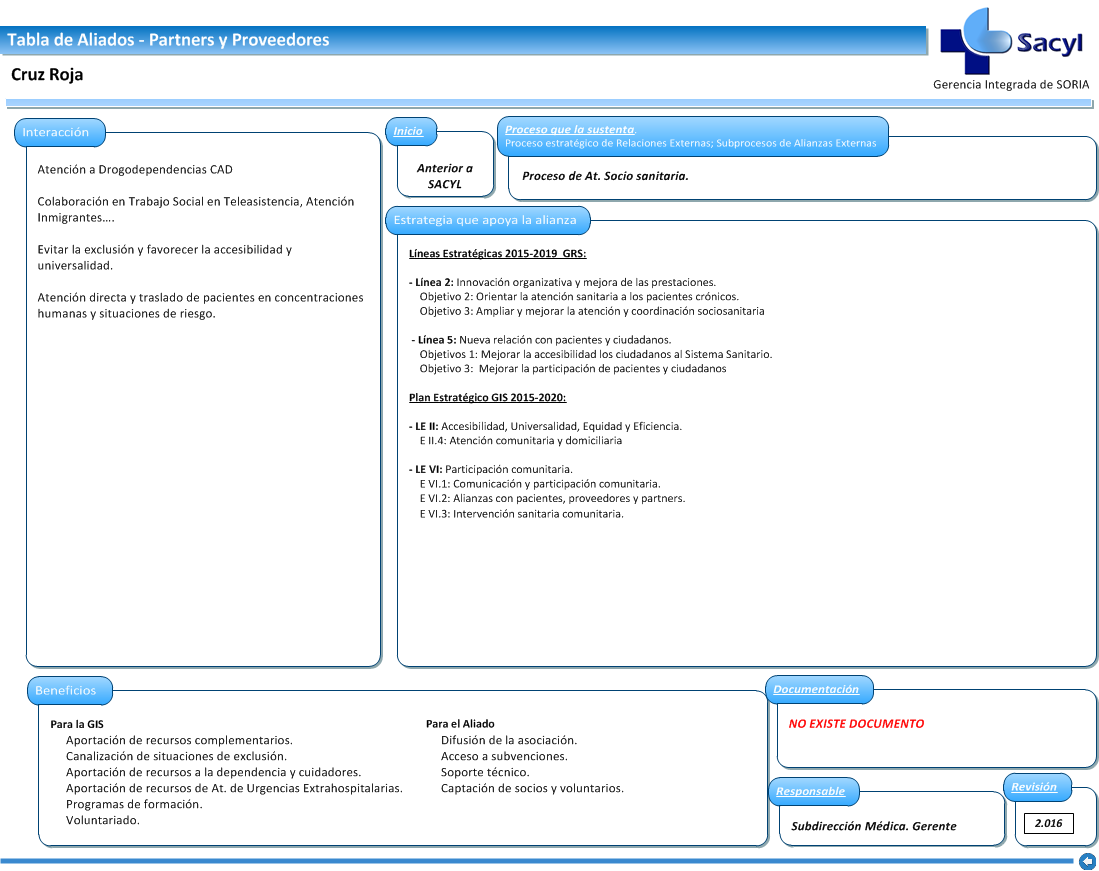Click the 'Anterior a SACYL' text

(x=445, y=176)
